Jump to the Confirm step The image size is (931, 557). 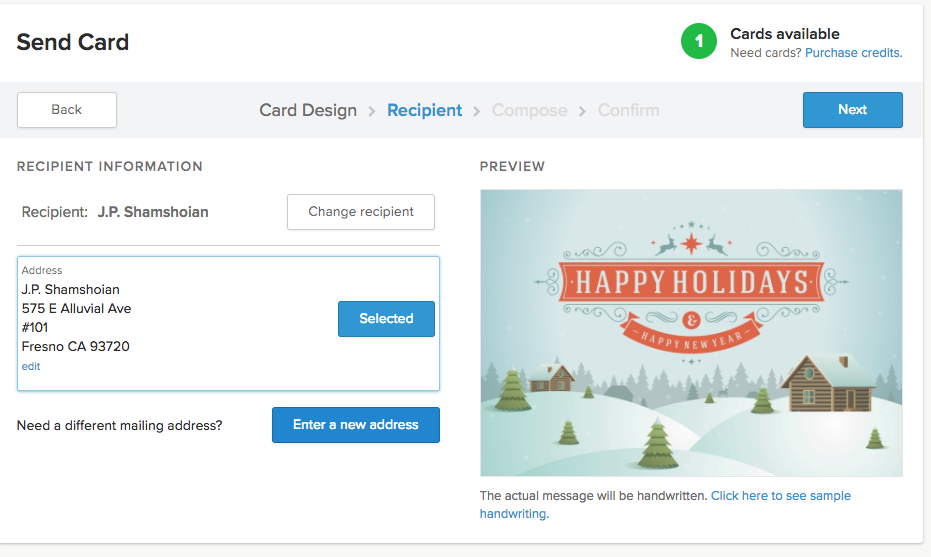628,110
